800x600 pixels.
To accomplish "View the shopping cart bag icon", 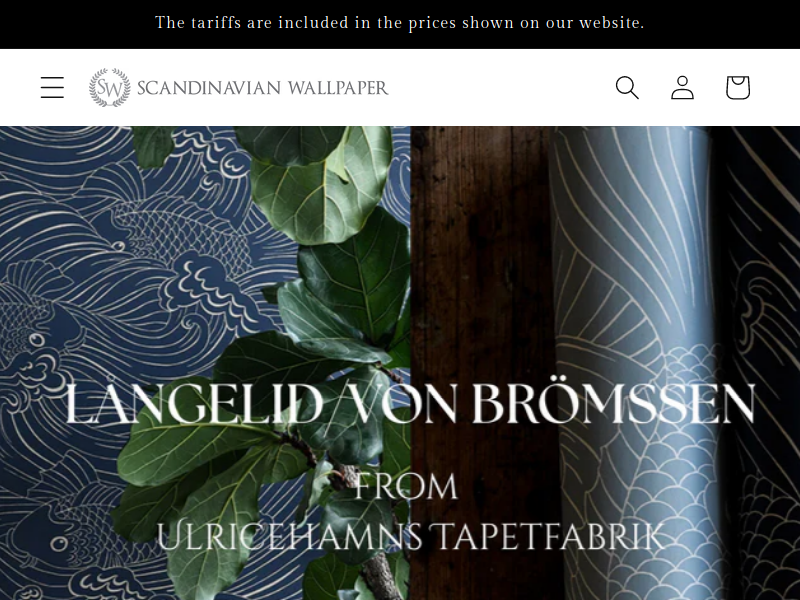I will (738, 87).
